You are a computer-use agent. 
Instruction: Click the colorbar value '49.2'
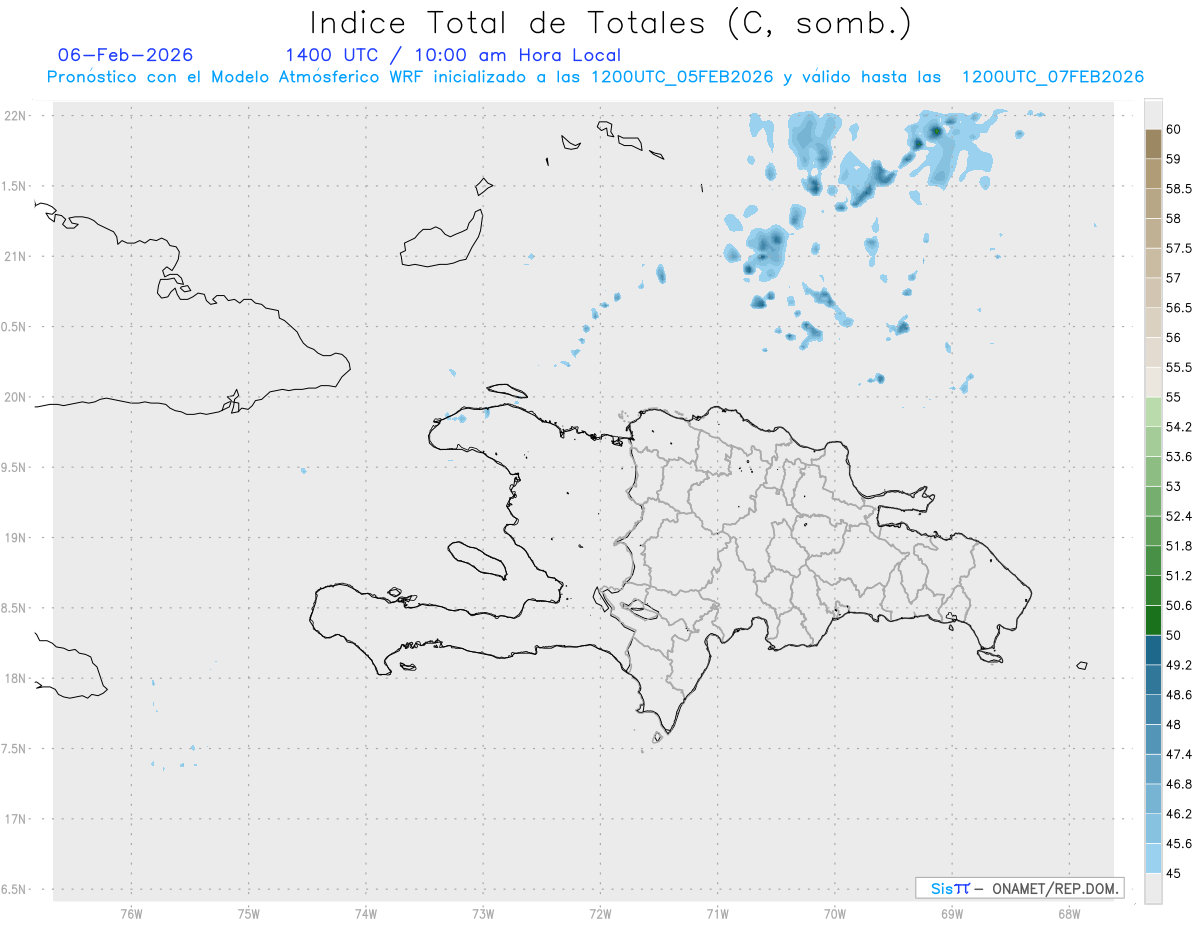pyautogui.click(x=1179, y=665)
